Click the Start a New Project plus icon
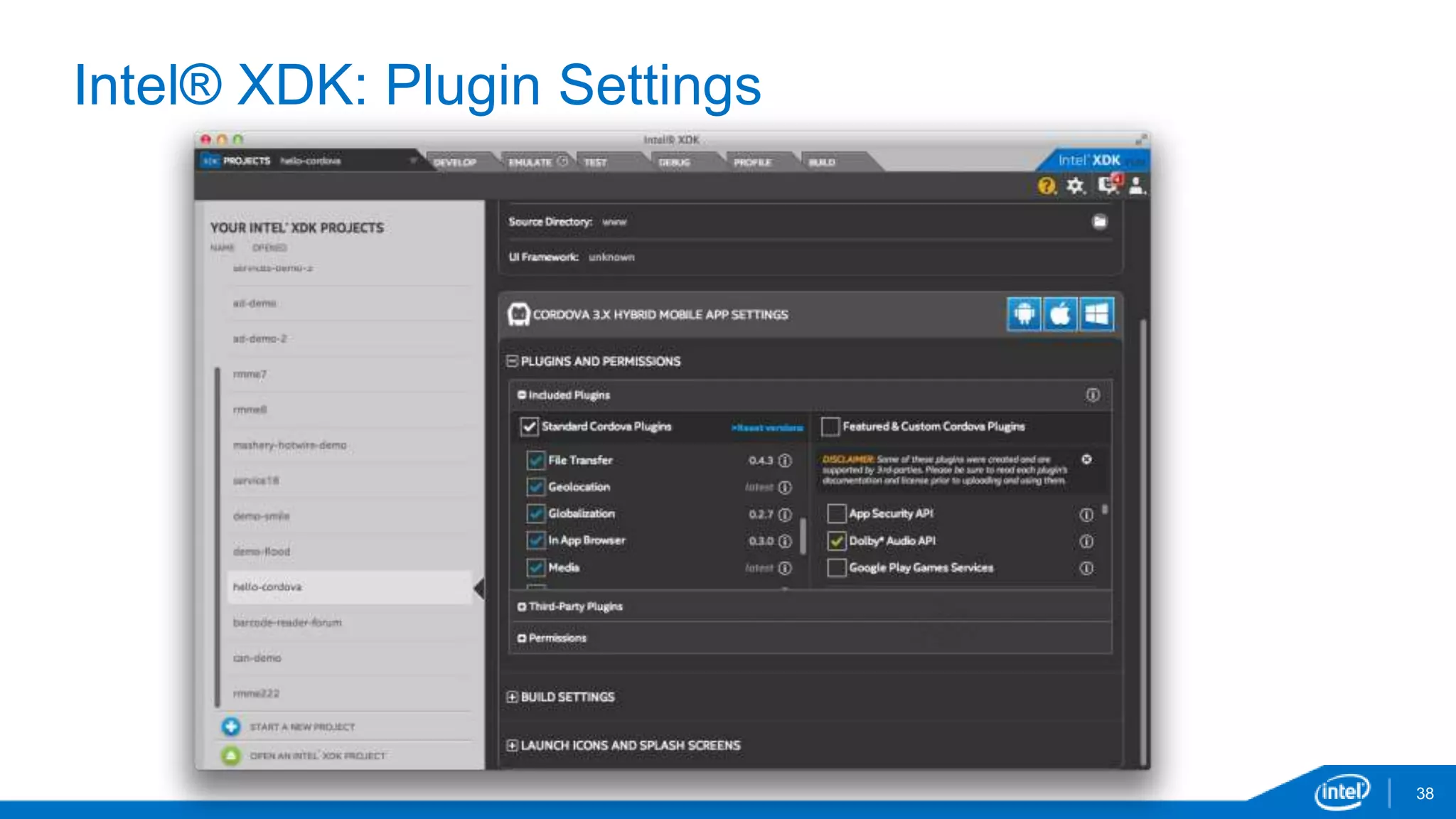Image resolution: width=1456 pixels, height=819 pixels. 230,727
